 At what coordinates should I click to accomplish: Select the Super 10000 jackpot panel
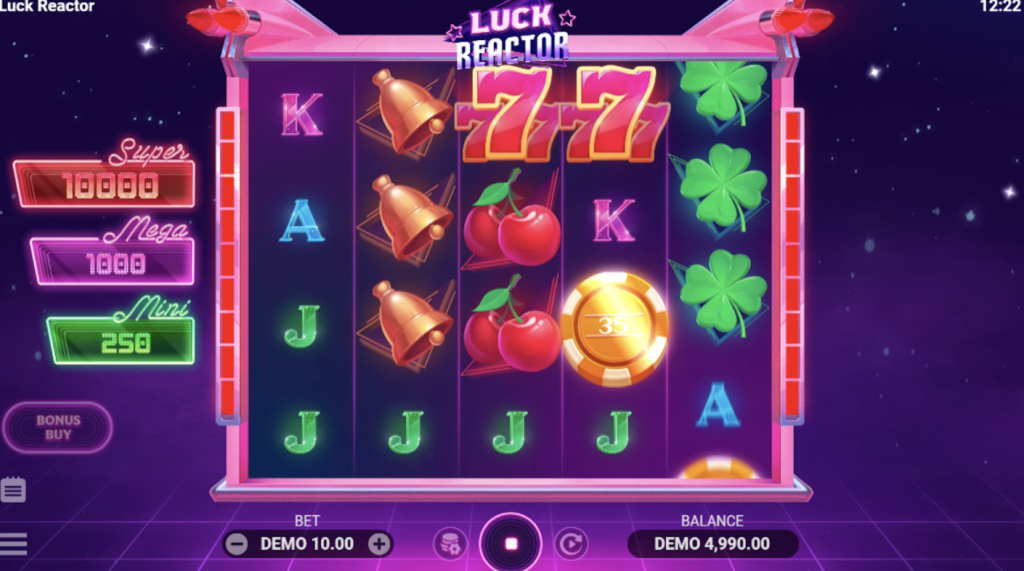click(x=104, y=177)
